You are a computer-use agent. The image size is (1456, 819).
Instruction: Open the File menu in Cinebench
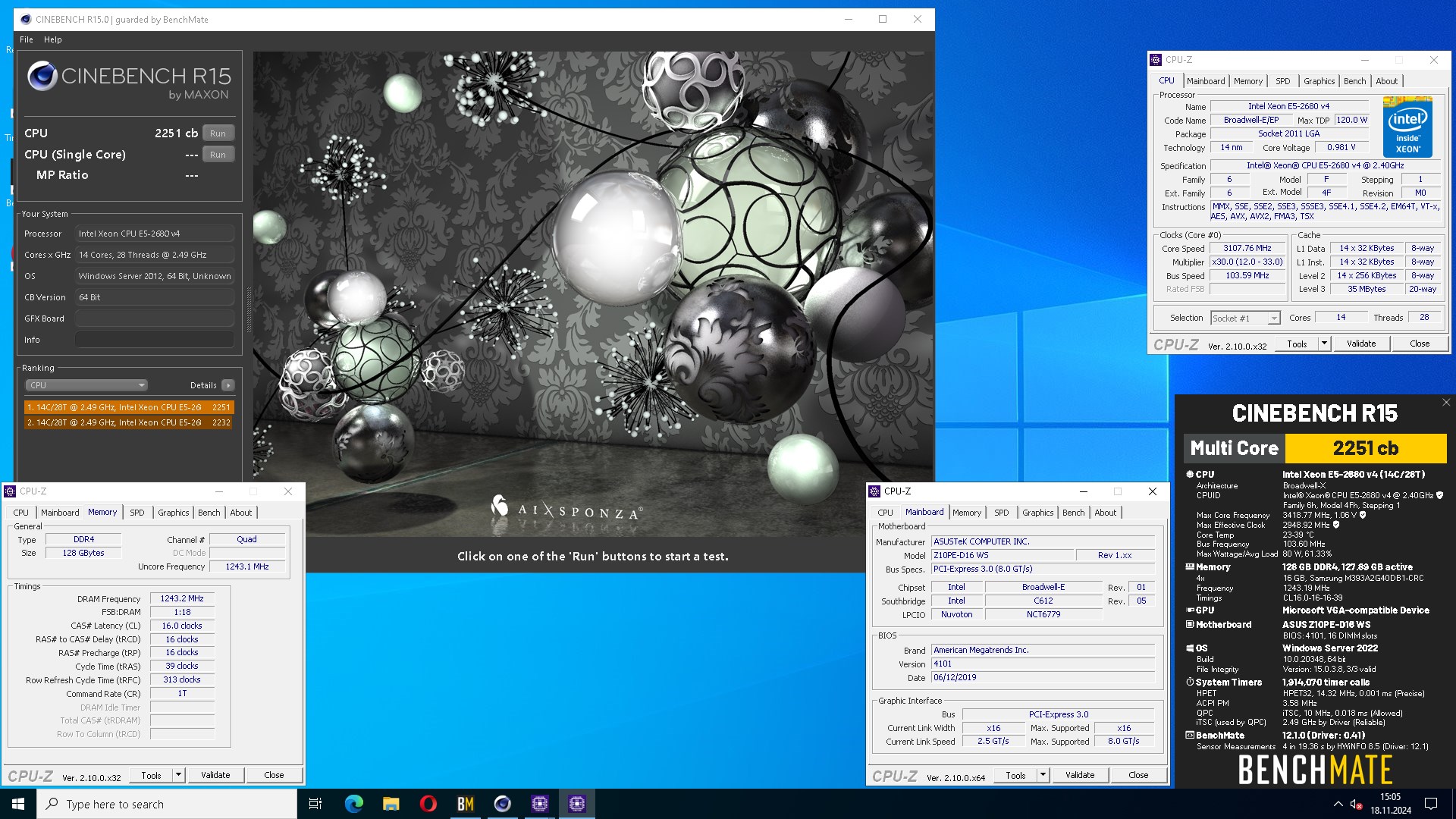point(27,39)
